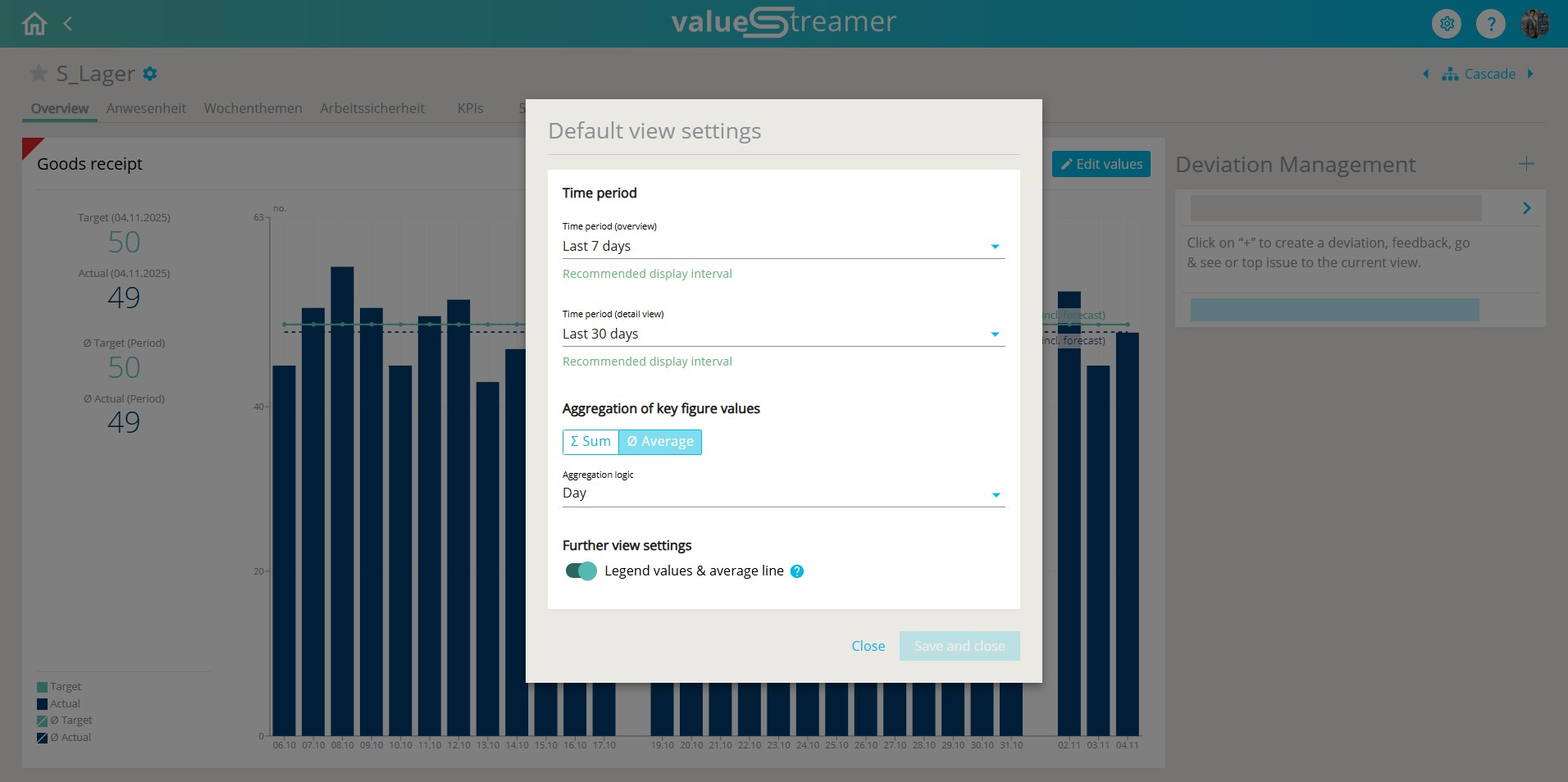The height and width of the screenshot is (782, 1568).
Task: Select Average aggregation option
Action: [660, 442]
